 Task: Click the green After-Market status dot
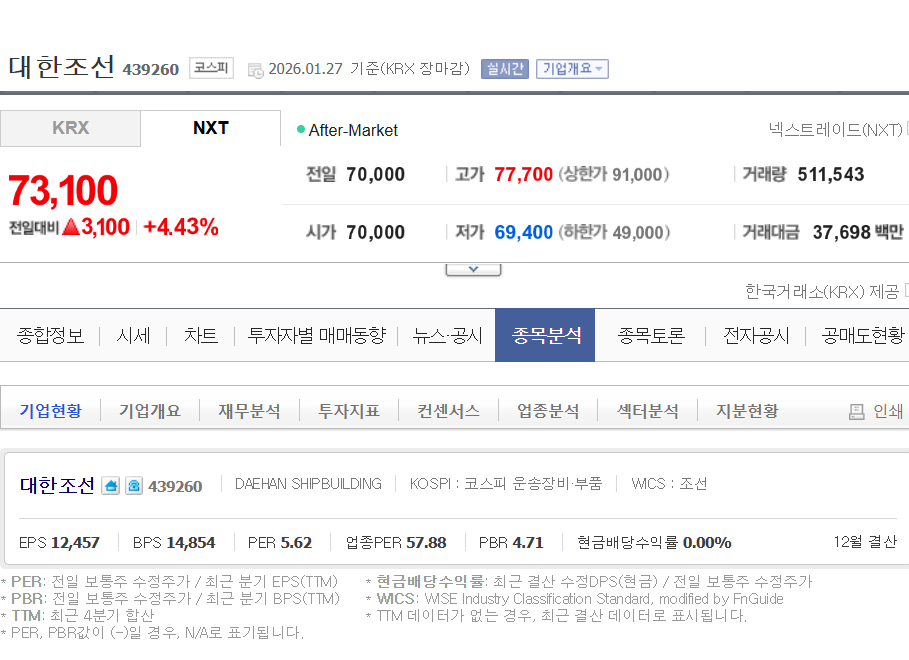point(301,129)
